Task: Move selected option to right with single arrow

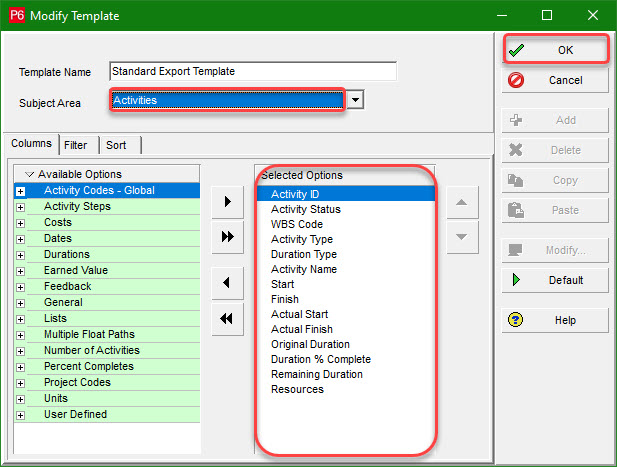Action: 227,202
